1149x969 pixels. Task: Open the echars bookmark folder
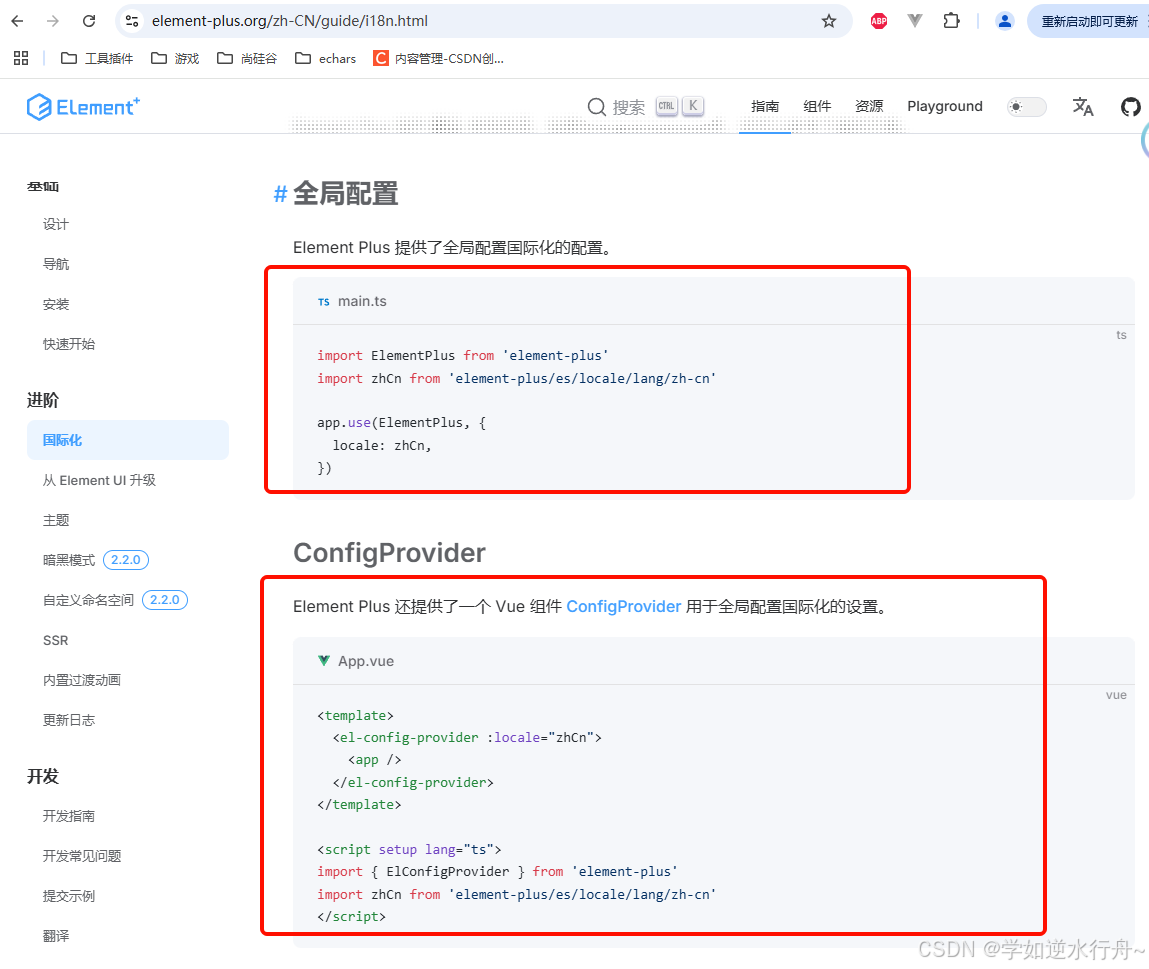click(325, 58)
